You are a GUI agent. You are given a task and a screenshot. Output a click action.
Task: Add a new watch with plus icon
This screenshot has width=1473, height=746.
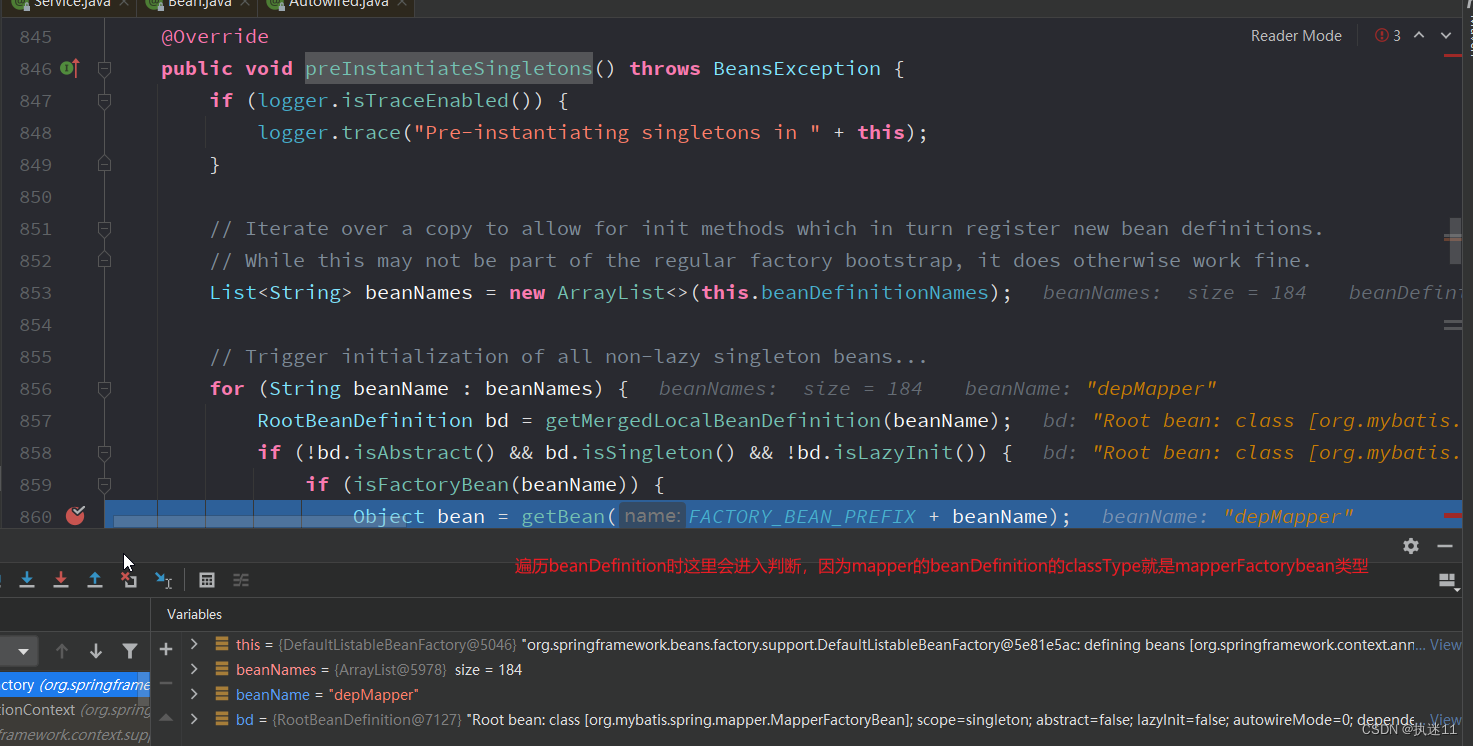(x=166, y=650)
